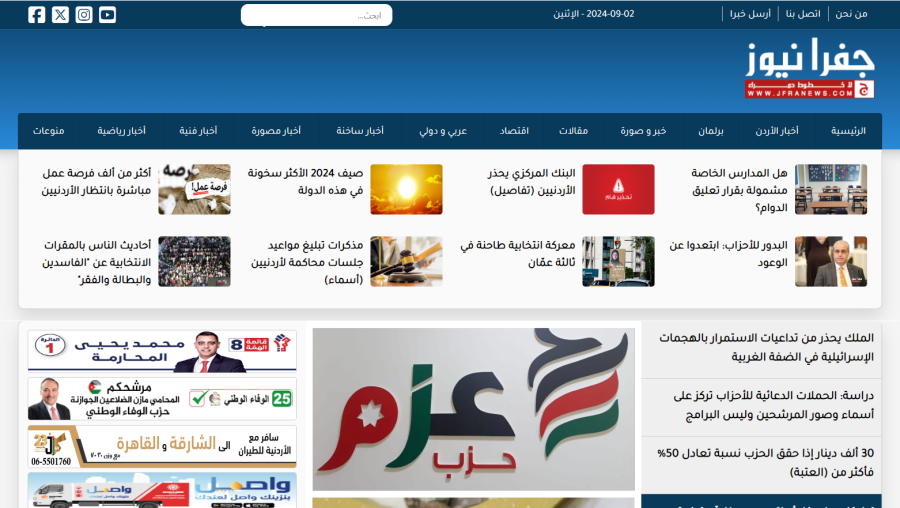Open أخبار ساخنة menu item
This screenshot has width=900, height=508.
[x=360, y=131]
